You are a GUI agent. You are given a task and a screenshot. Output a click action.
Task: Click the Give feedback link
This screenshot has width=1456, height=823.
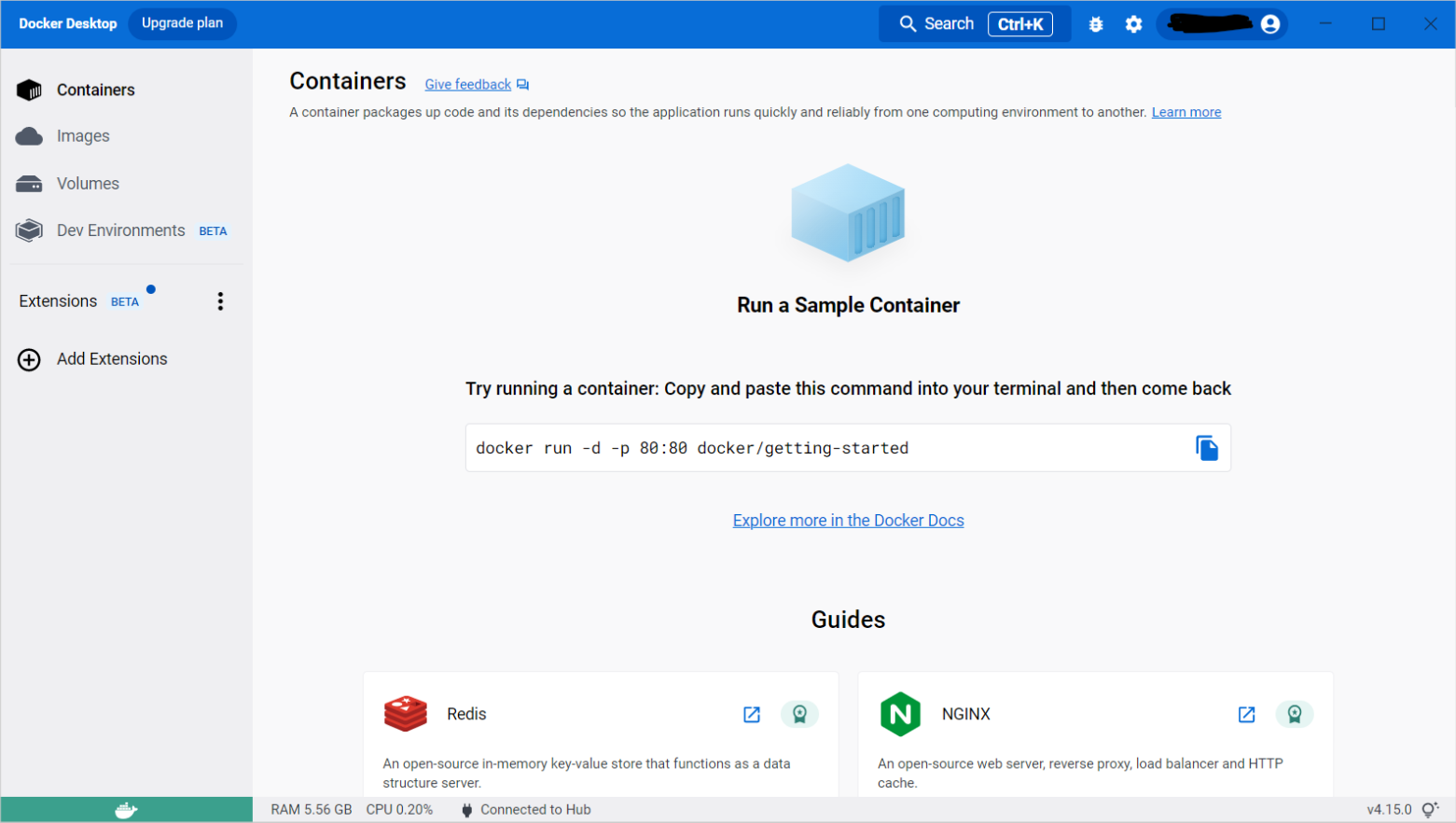point(468,84)
